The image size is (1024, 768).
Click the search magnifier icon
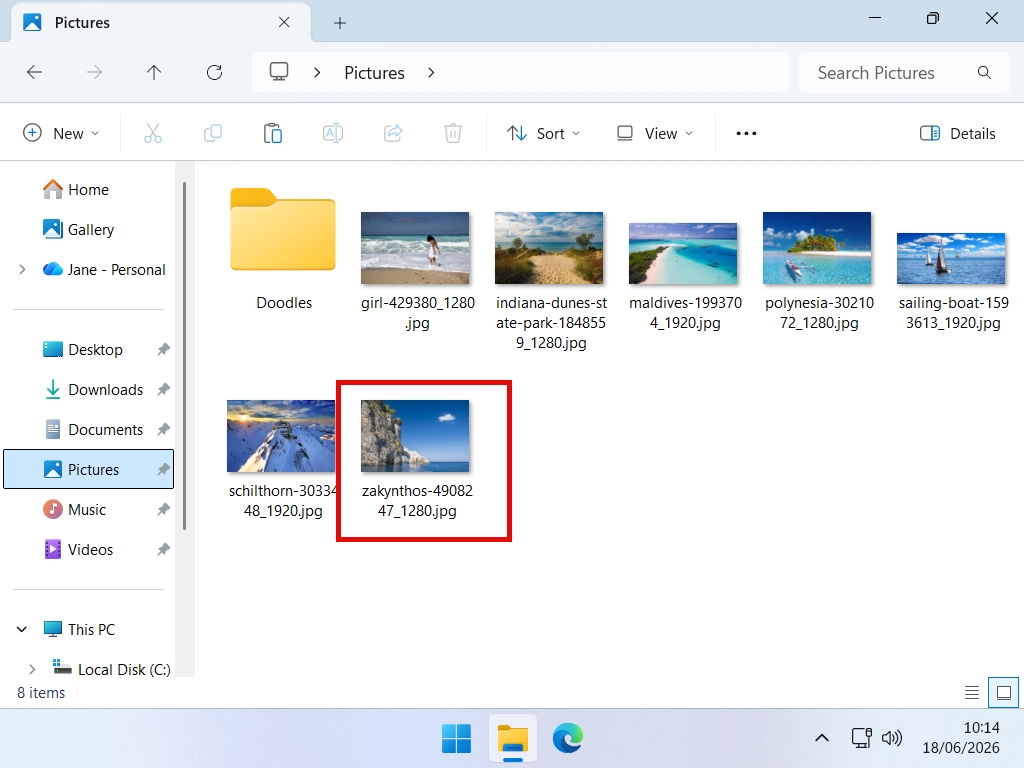(x=984, y=72)
